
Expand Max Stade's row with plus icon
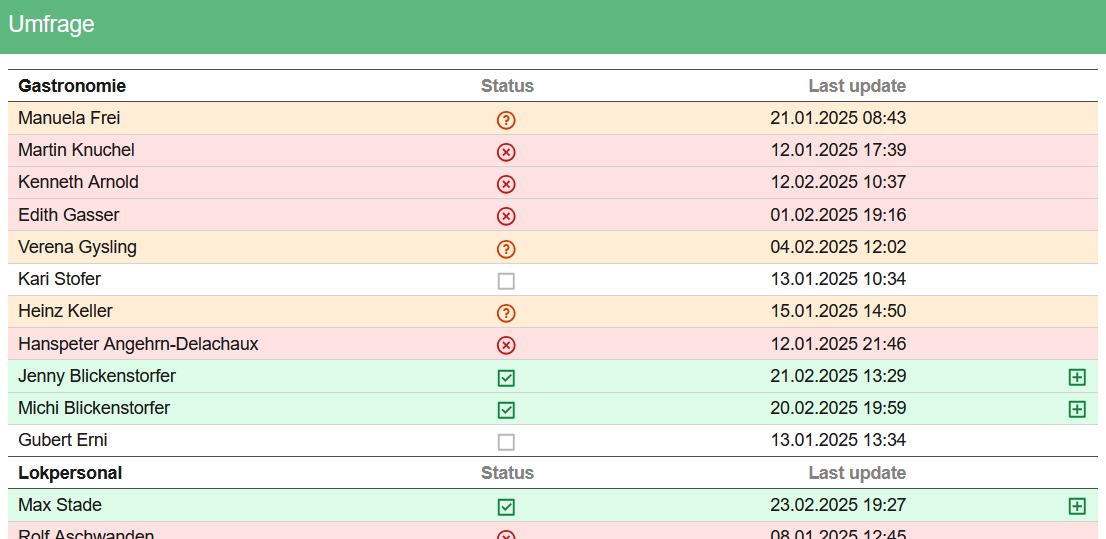[x=1077, y=506]
